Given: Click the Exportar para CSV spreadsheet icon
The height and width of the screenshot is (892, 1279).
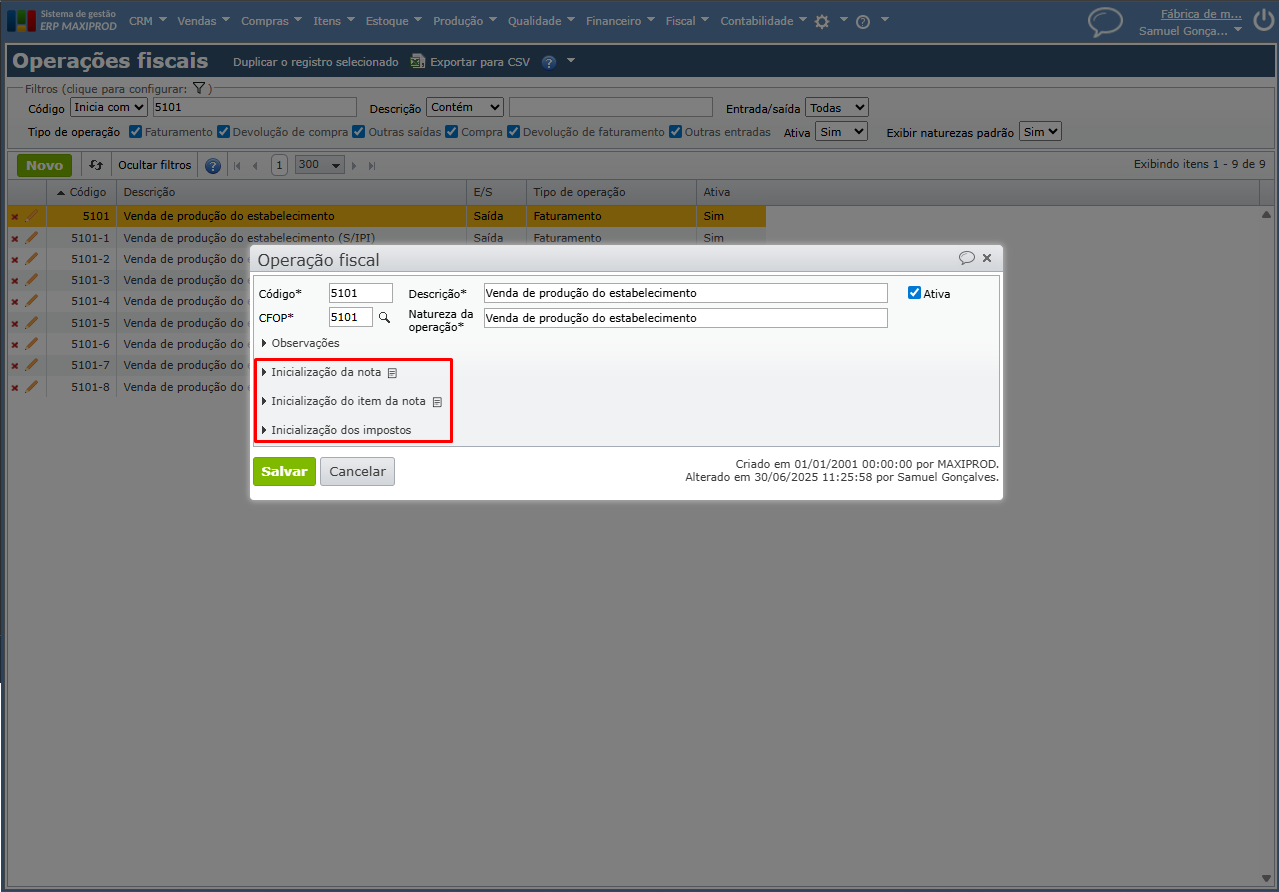Looking at the screenshot, I should coord(417,62).
